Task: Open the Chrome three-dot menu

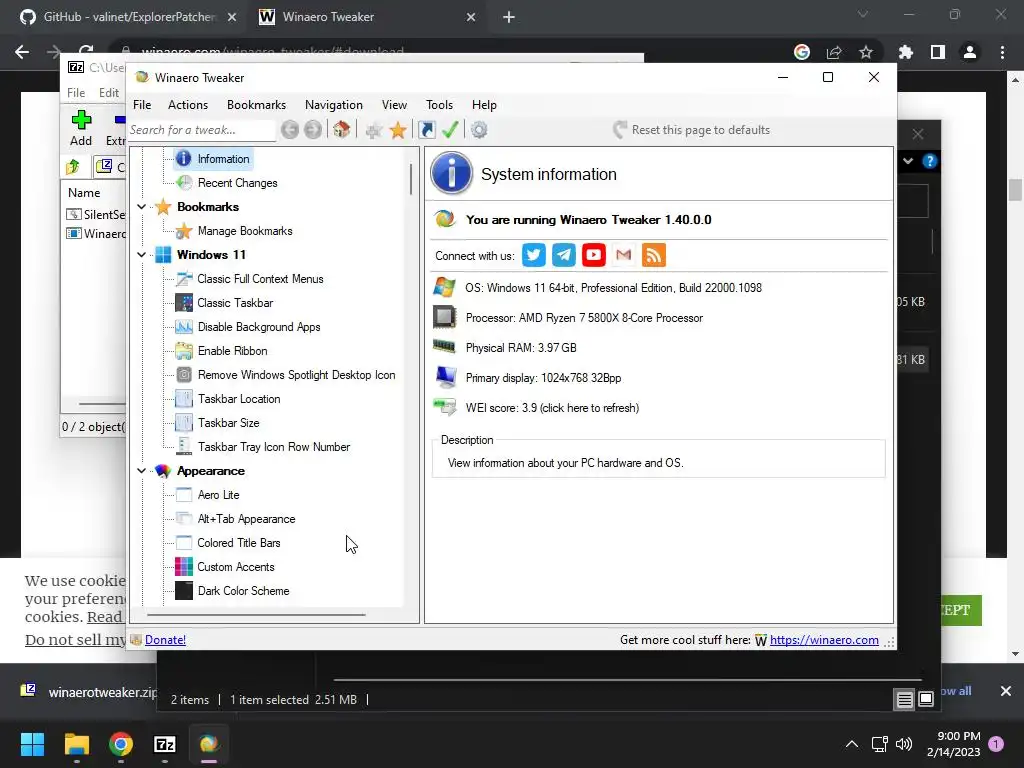Action: [x=1002, y=52]
